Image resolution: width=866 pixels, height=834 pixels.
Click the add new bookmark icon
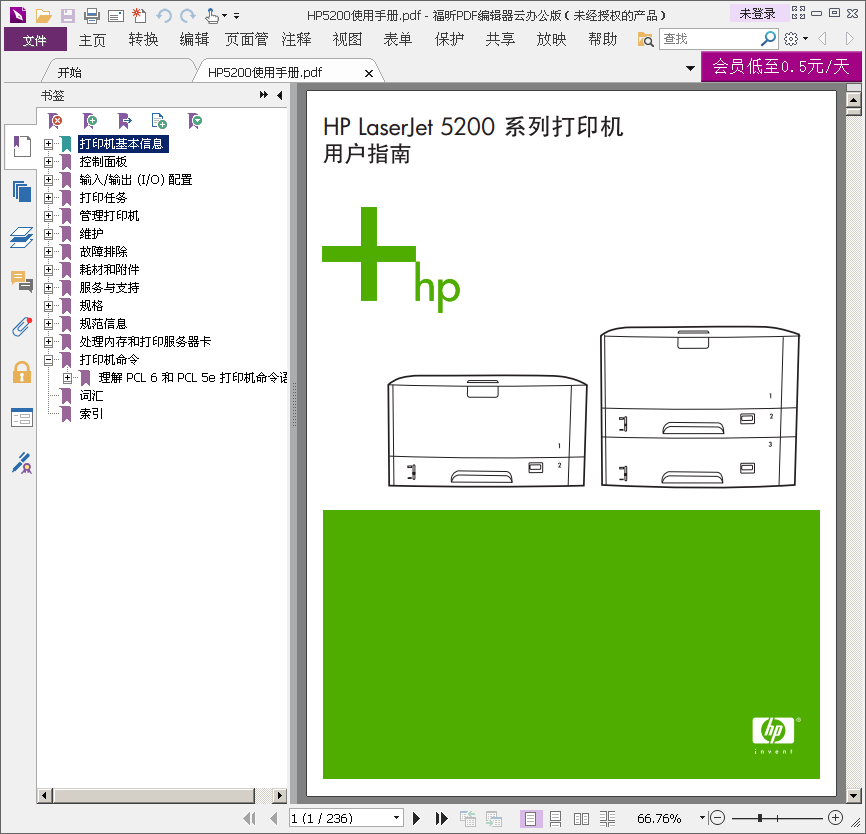[89, 120]
